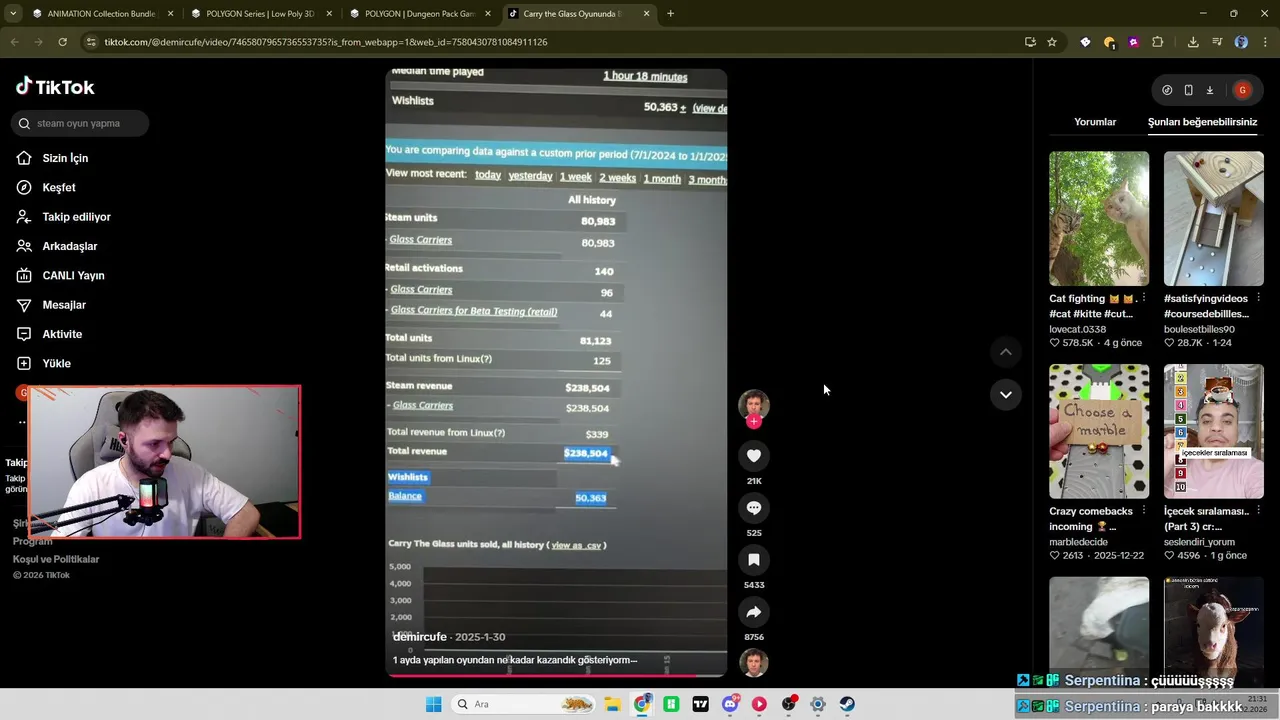Open Chrome downloads icon
The image size is (1280, 720).
pyautogui.click(x=1193, y=42)
